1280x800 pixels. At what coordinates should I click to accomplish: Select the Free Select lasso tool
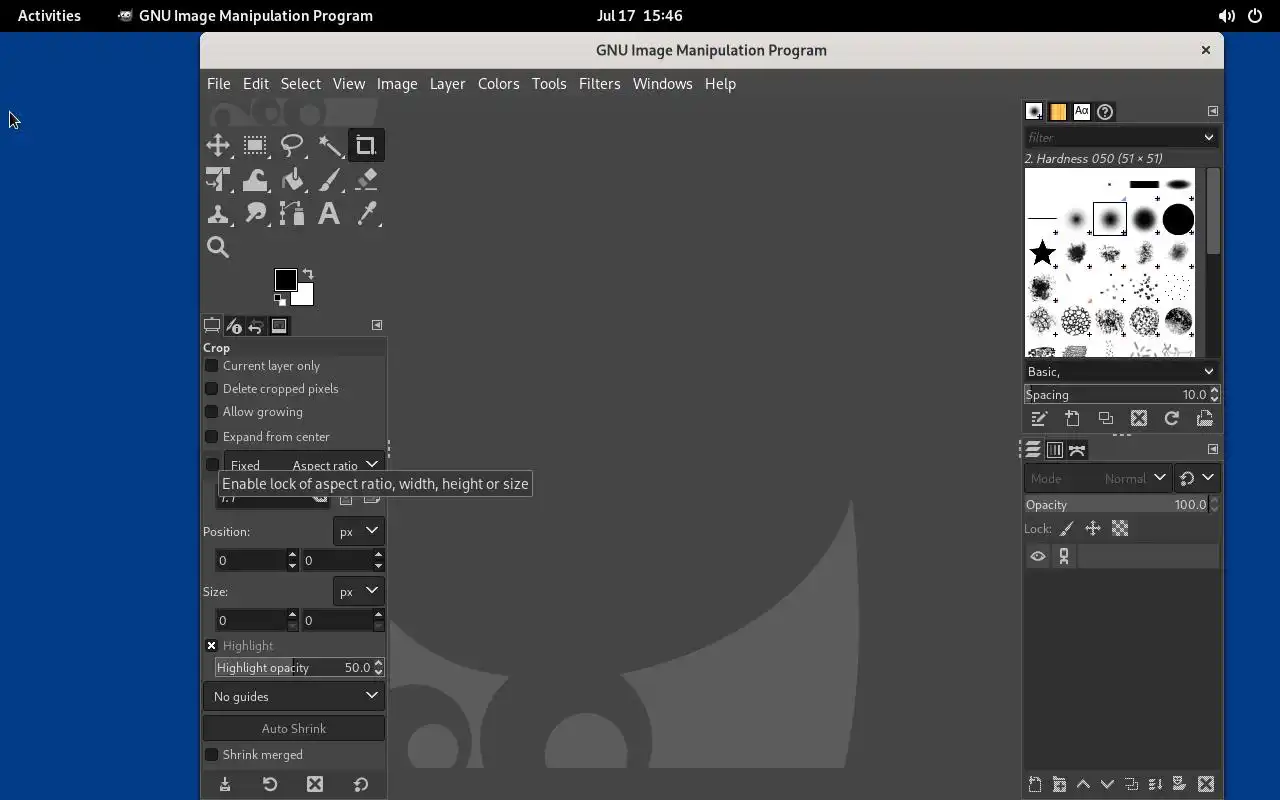click(x=292, y=146)
